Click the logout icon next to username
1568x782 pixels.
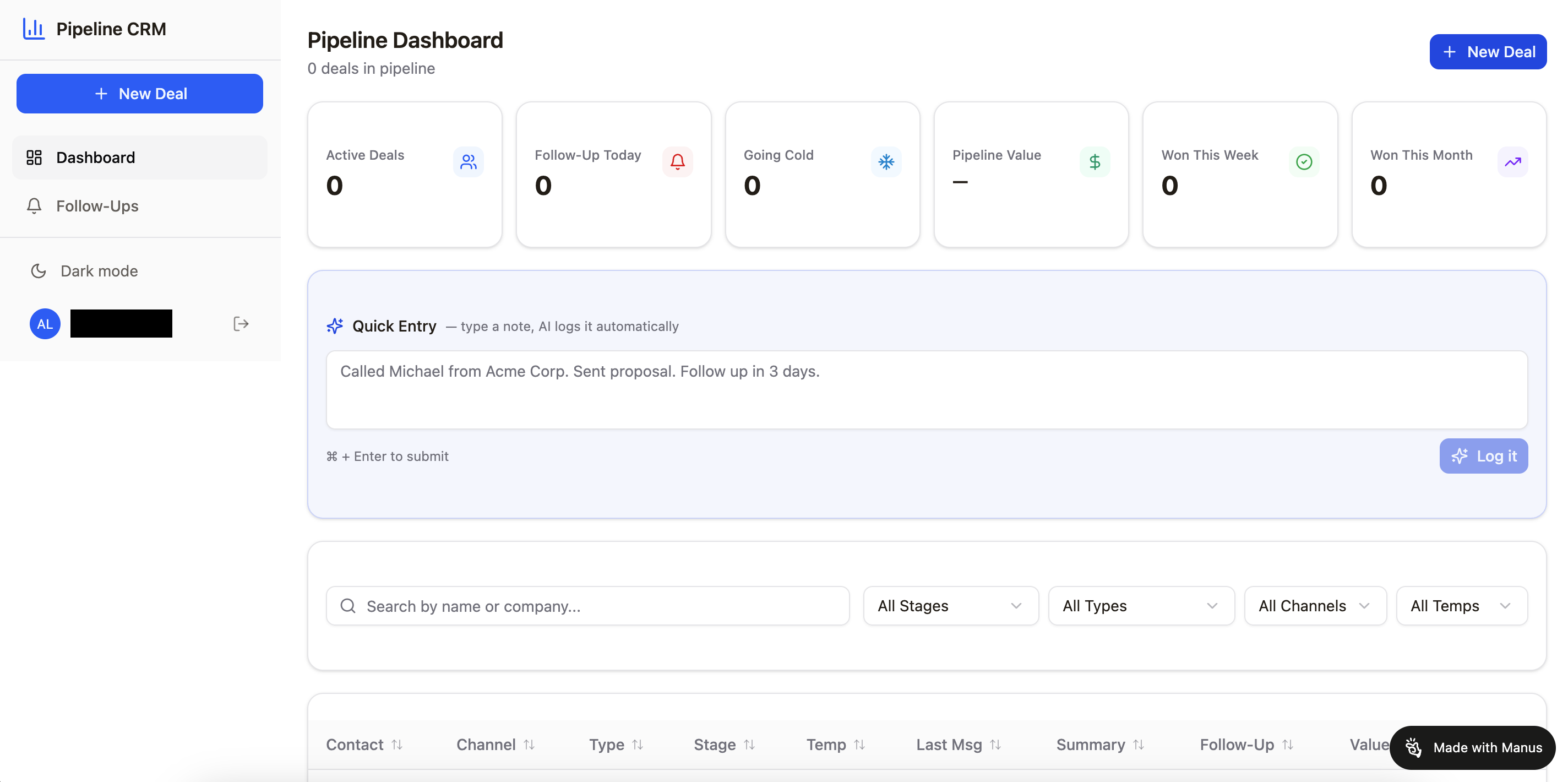(x=241, y=323)
